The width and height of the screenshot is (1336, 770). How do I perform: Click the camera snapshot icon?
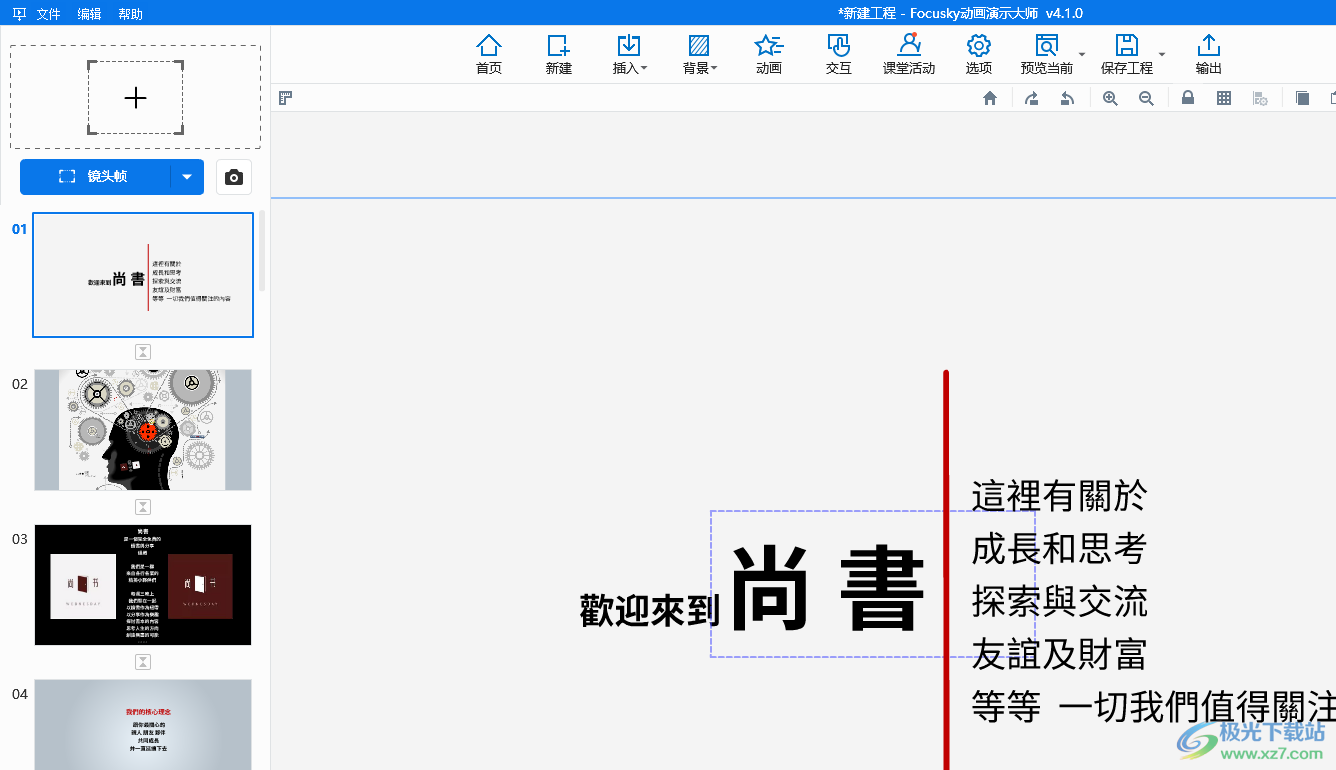(234, 177)
